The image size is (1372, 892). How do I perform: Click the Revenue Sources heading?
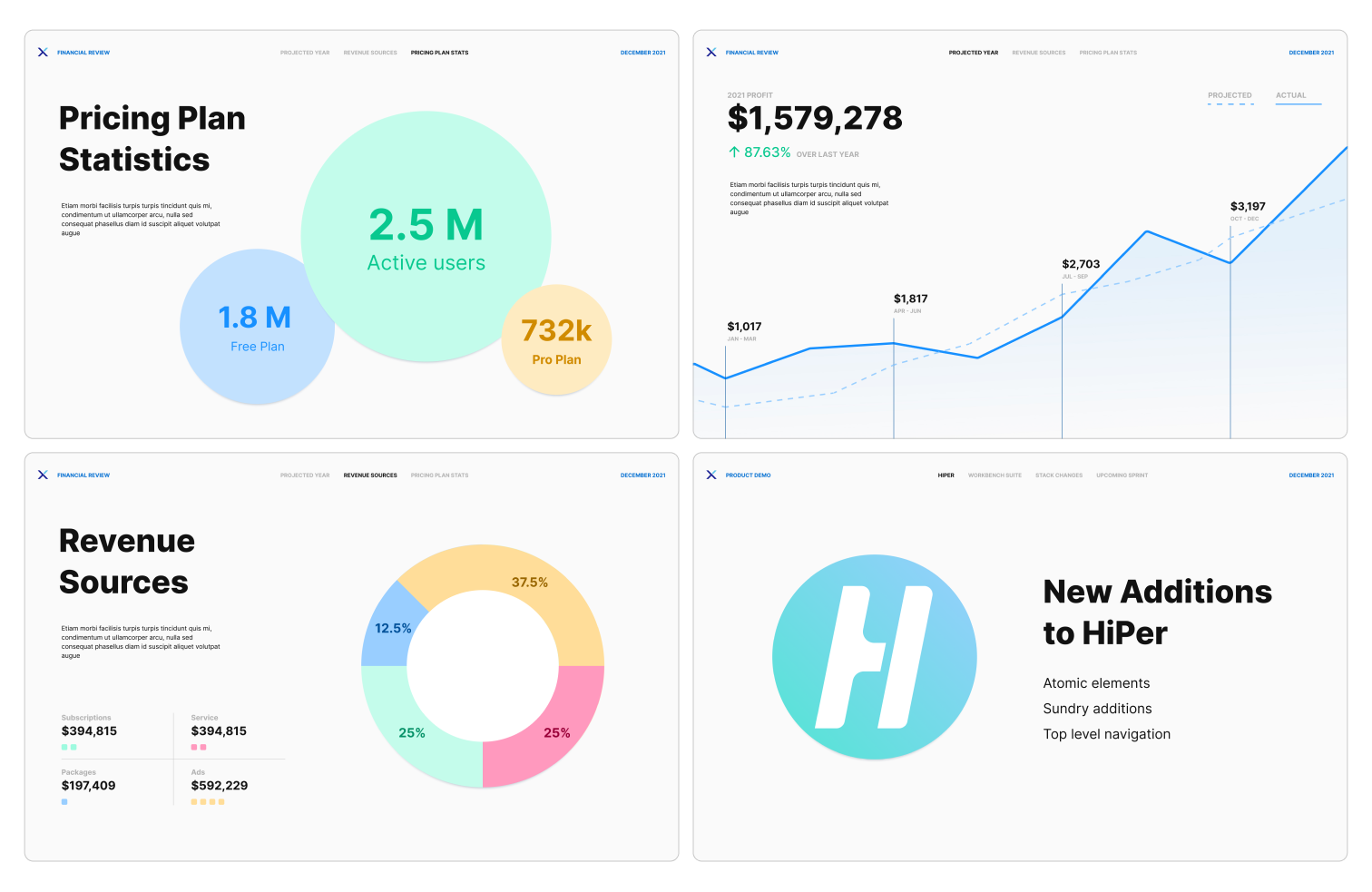tap(127, 562)
